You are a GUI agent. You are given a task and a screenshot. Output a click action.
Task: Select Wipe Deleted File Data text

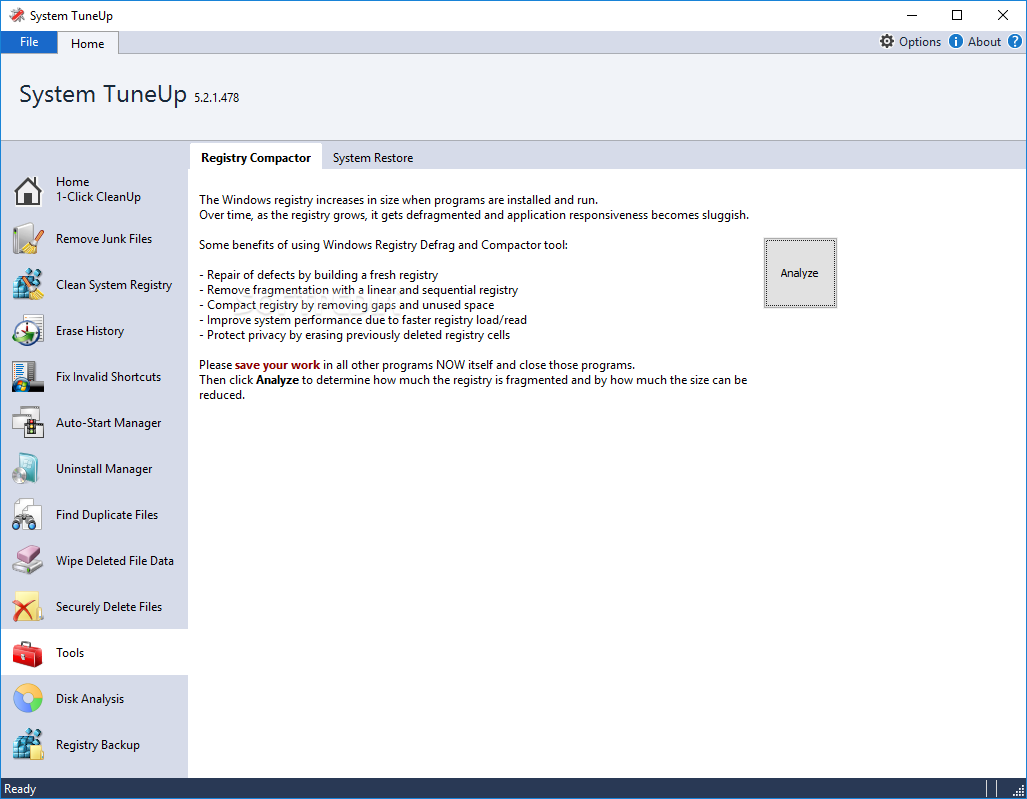[115, 561]
